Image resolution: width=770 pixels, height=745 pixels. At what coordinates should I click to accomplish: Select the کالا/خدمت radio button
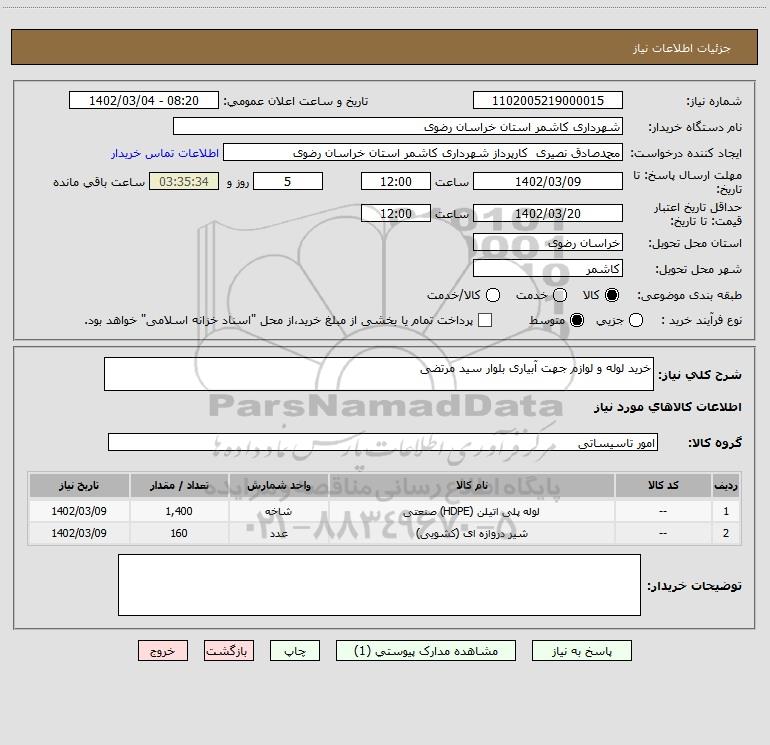pyautogui.click(x=493, y=295)
